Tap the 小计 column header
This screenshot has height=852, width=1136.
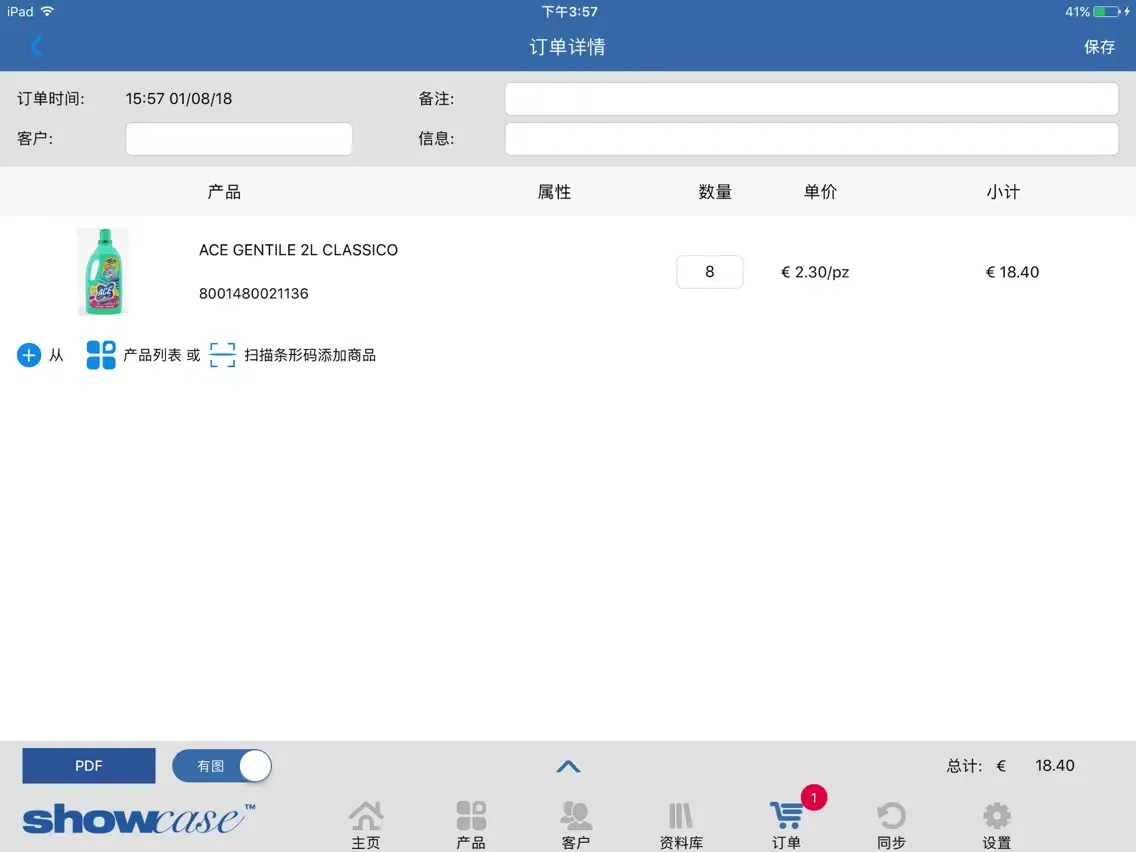pos(1003,192)
